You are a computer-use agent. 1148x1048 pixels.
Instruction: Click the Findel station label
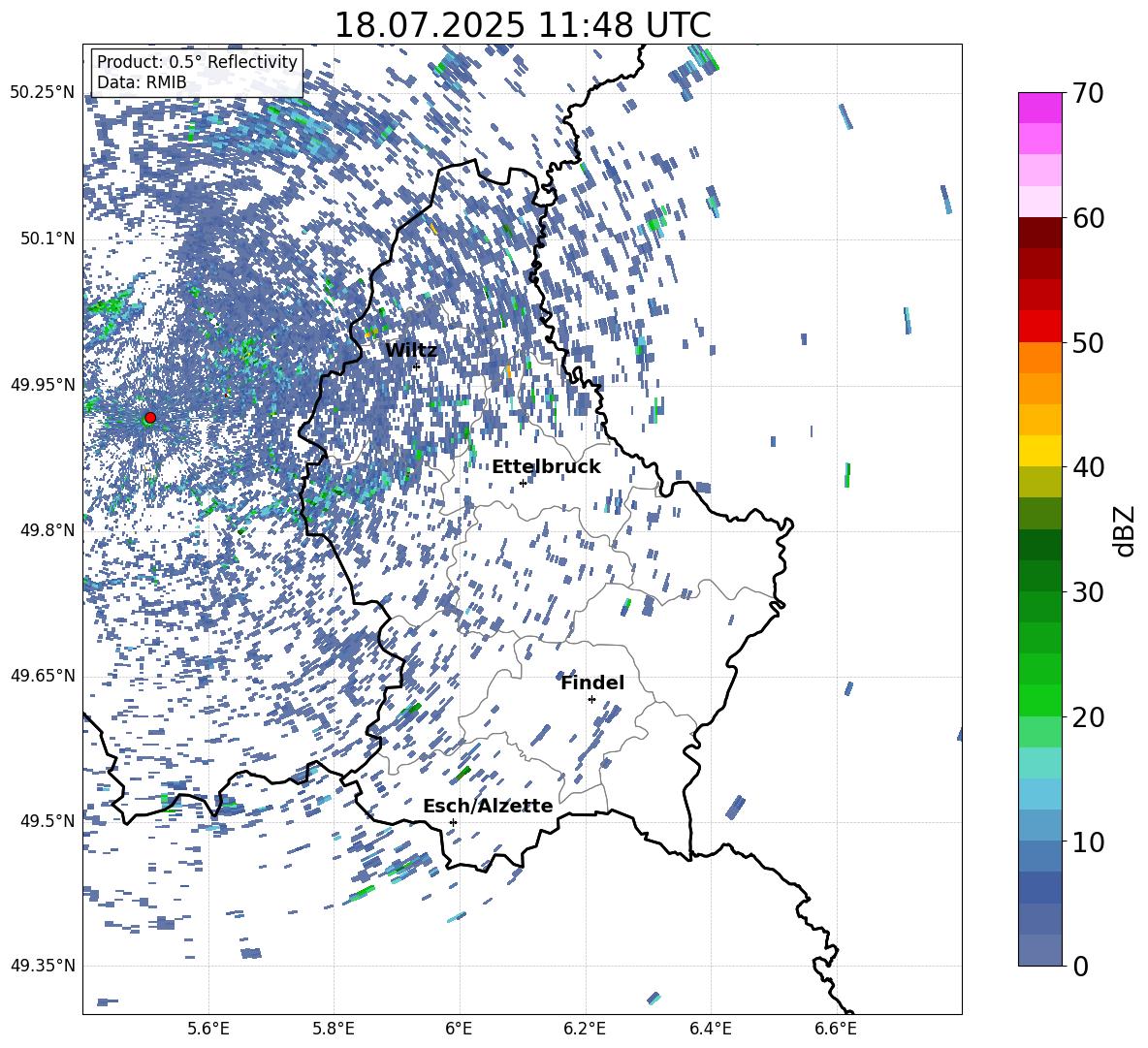click(x=592, y=683)
